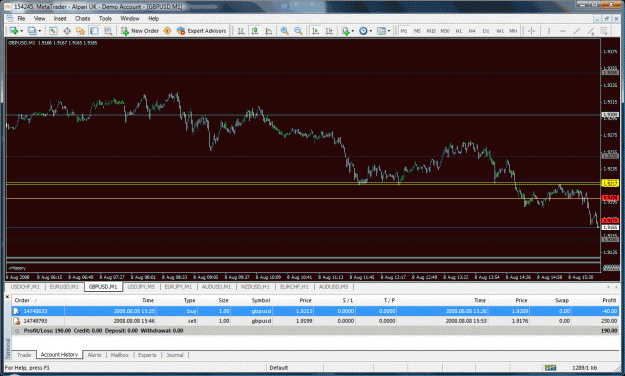Expand the Indicators dropdown arrow
Screen dimensions: 625x376
[353, 31]
